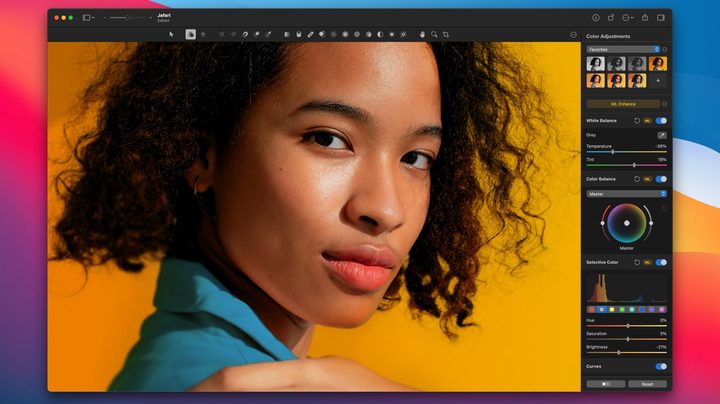Screen dimensions: 720x404
Task: Apply the first black-and-white preset thumbnail
Action: pos(595,64)
